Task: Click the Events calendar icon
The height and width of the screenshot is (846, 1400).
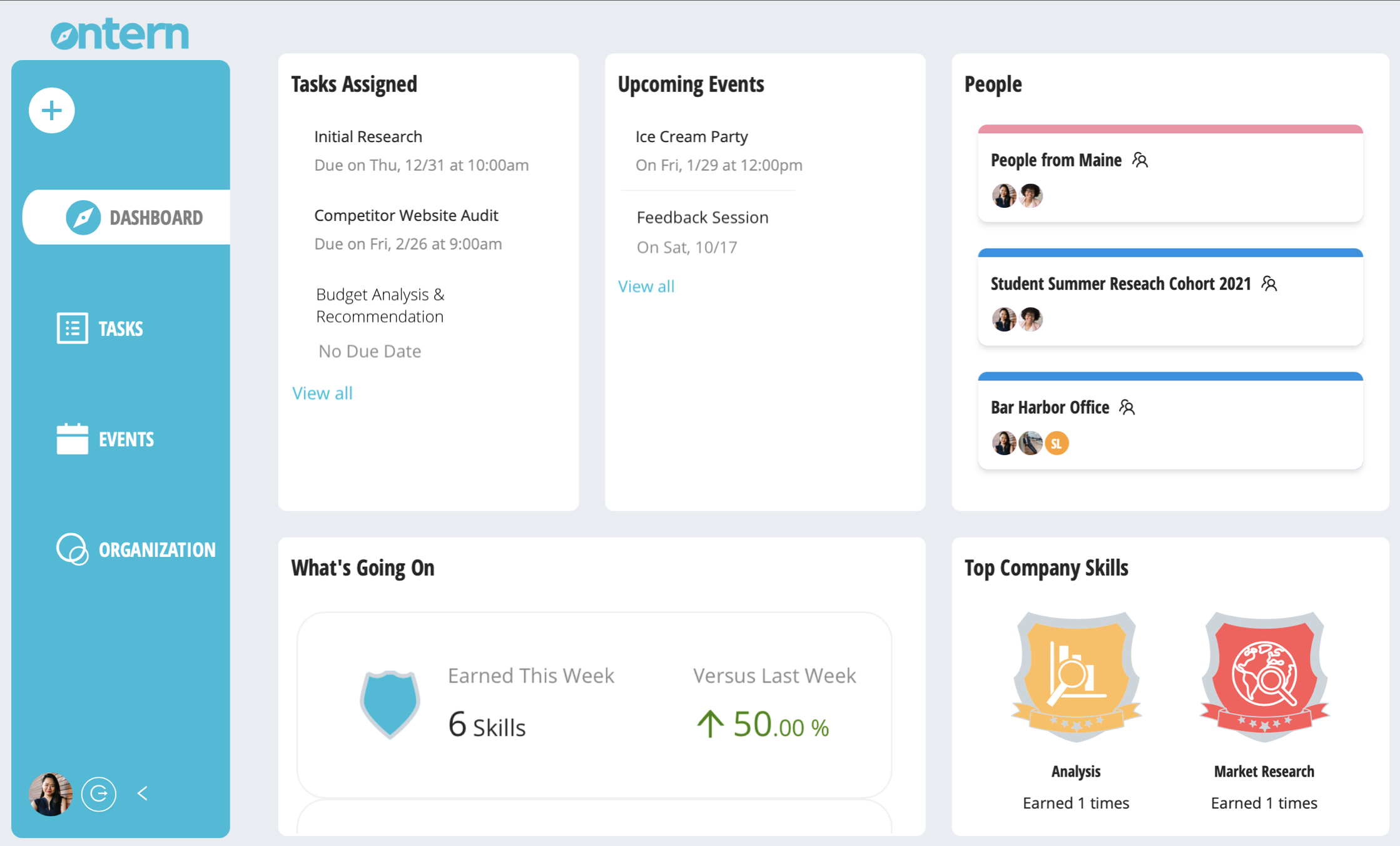Action: (72, 439)
